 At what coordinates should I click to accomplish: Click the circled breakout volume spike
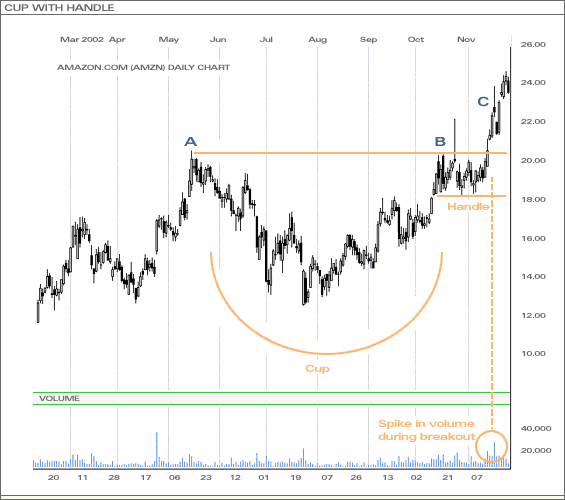coord(491,447)
